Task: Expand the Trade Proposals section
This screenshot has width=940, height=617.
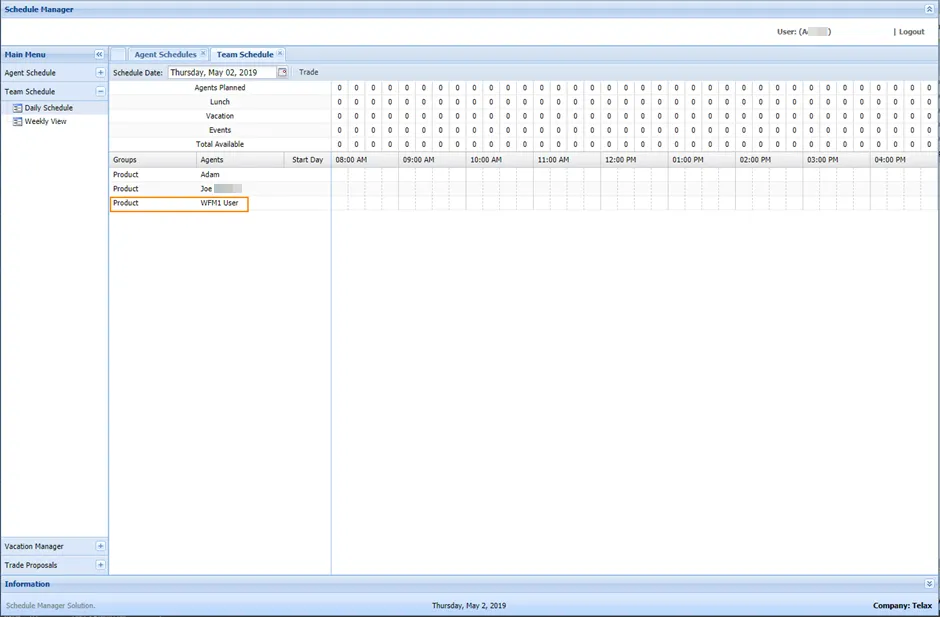Action: [100, 565]
